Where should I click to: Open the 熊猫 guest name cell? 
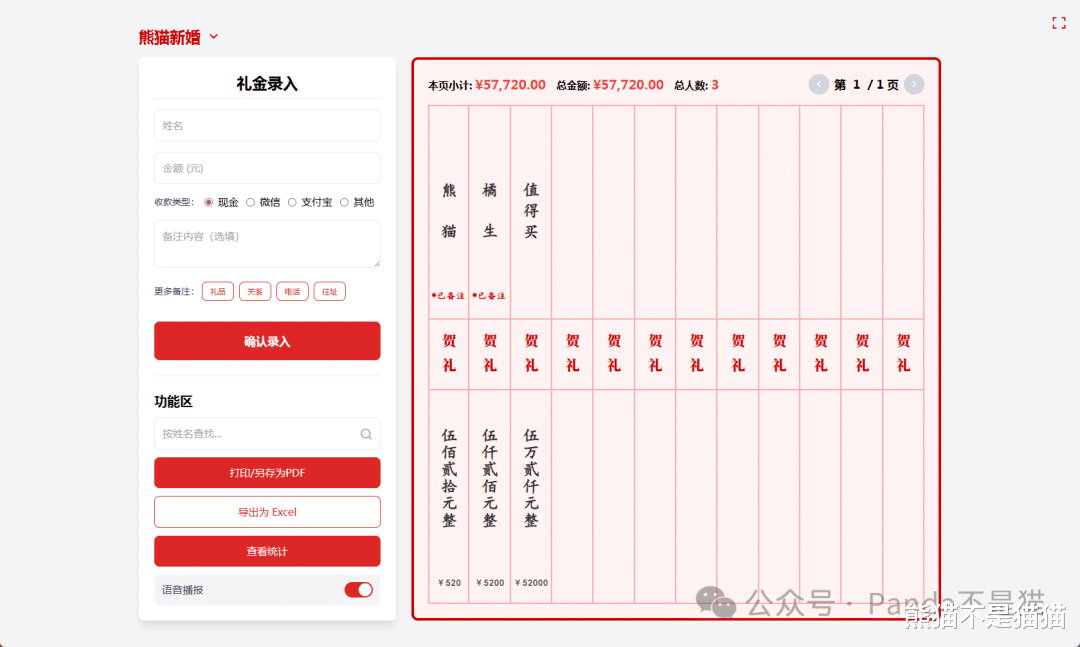(449, 212)
